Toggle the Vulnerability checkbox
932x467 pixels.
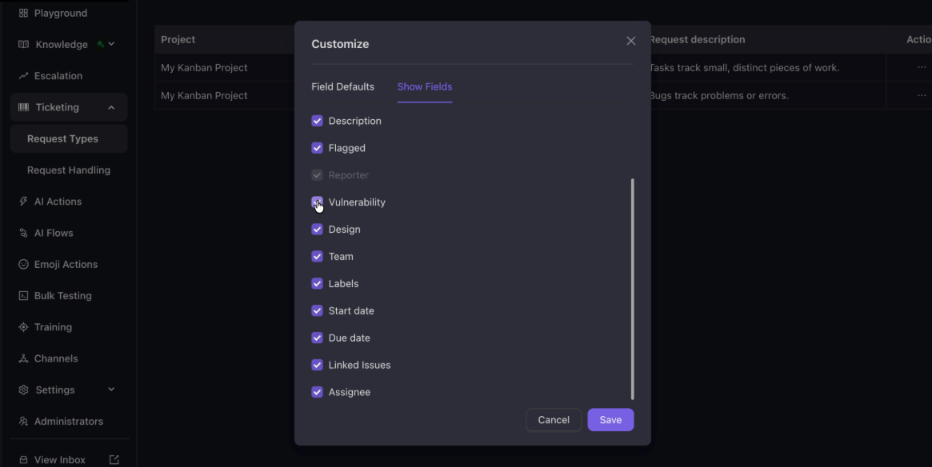317,202
